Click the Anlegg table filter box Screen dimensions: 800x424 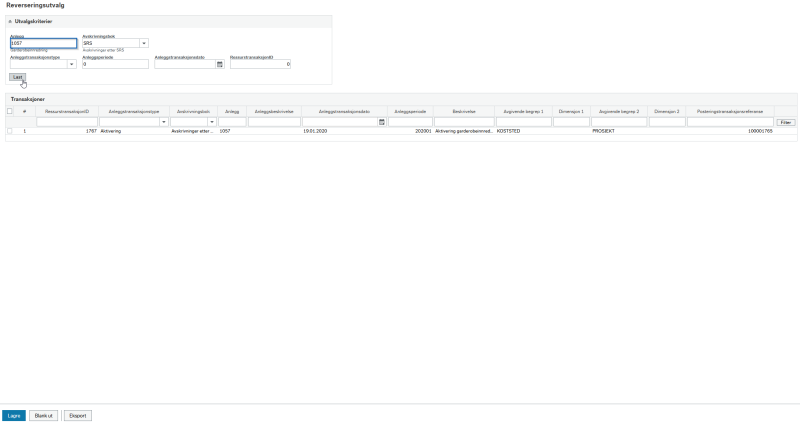point(232,122)
